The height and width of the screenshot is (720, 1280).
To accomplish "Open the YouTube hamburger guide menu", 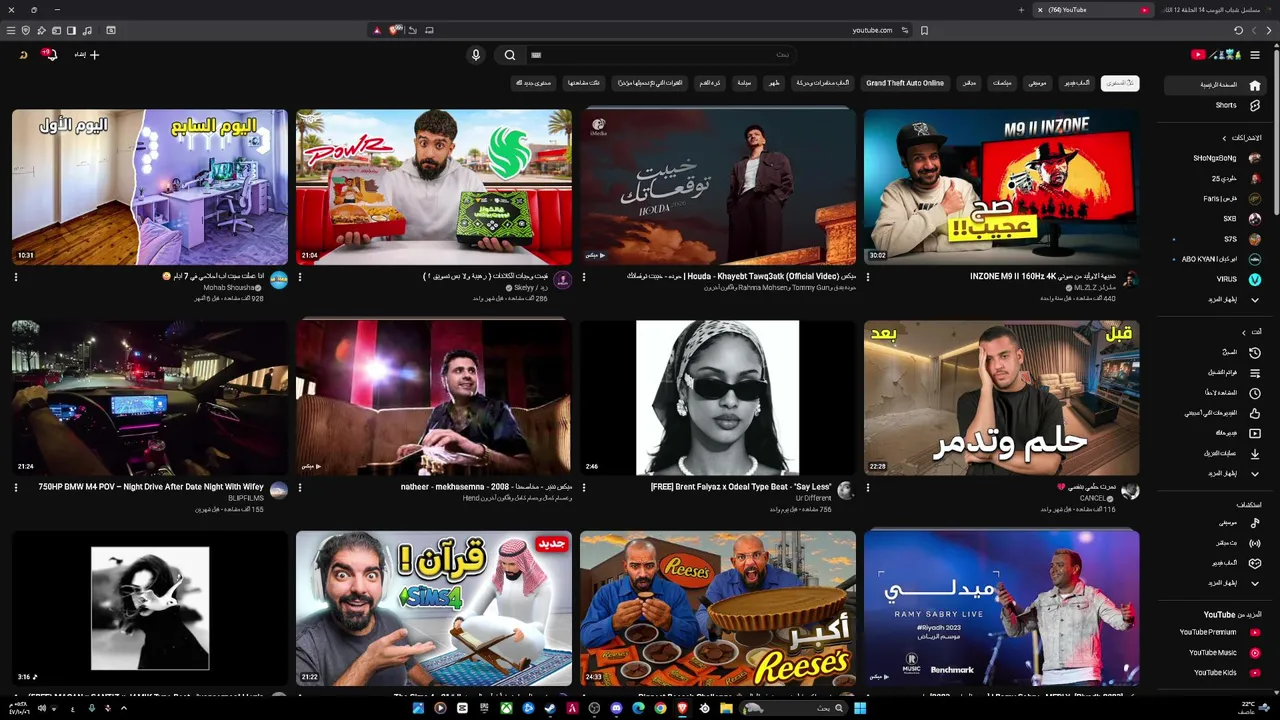I will point(1255,55).
